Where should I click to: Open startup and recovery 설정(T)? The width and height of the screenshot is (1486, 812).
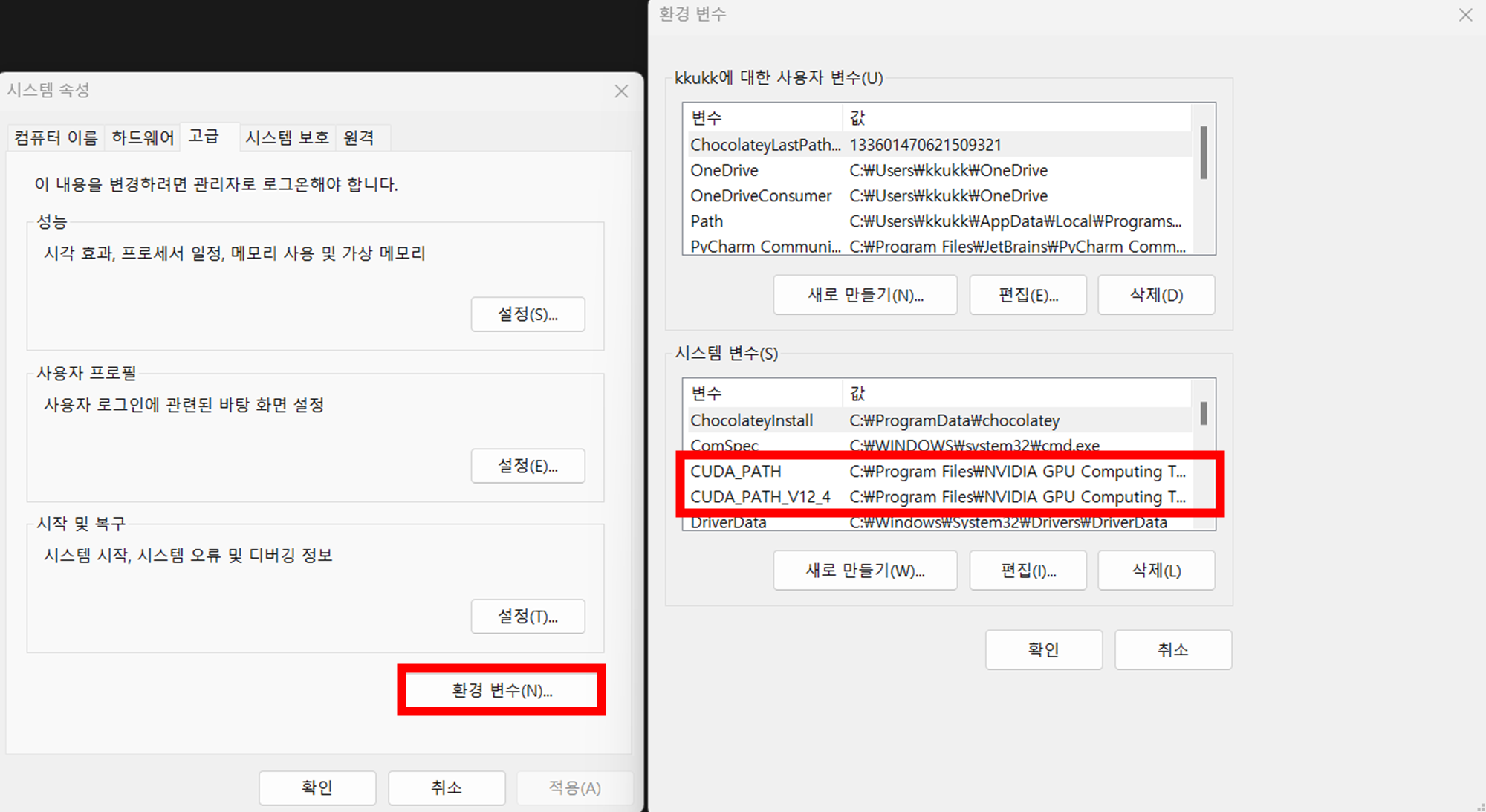[528, 616]
